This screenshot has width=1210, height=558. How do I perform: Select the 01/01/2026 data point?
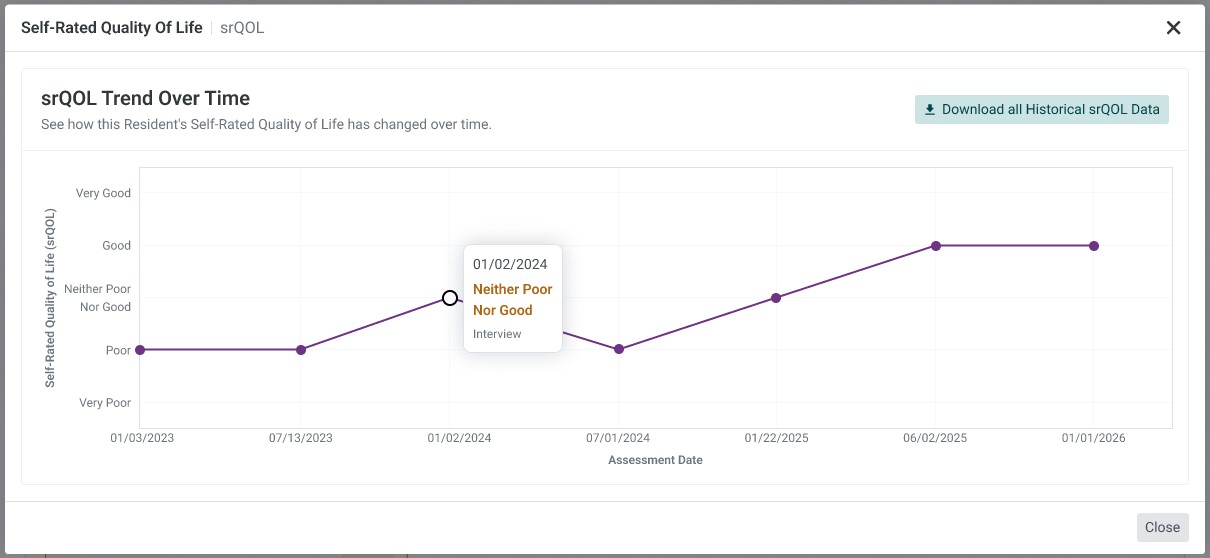pyautogui.click(x=1094, y=246)
